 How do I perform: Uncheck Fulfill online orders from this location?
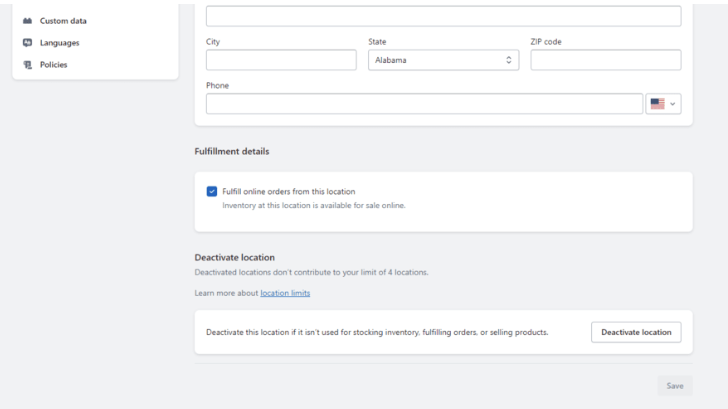point(212,191)
